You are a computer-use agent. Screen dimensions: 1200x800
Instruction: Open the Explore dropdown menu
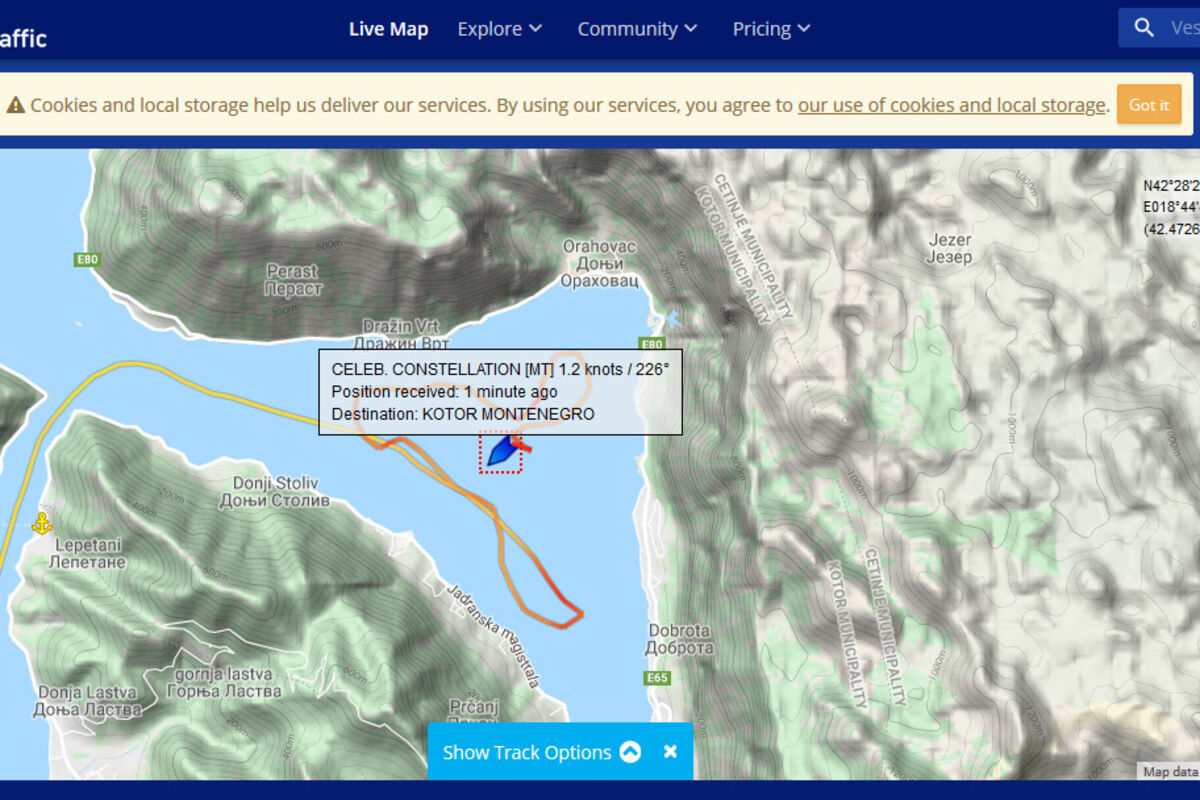499,29
